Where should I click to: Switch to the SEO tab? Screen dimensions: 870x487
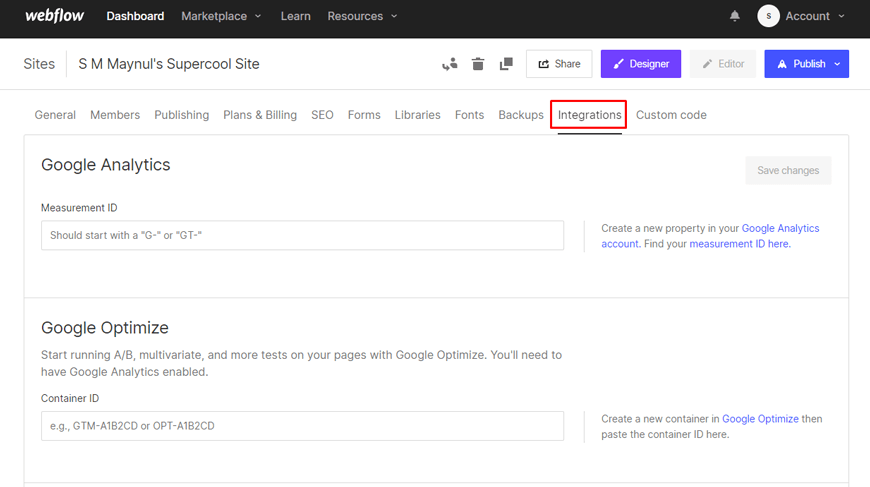[322, 115]
